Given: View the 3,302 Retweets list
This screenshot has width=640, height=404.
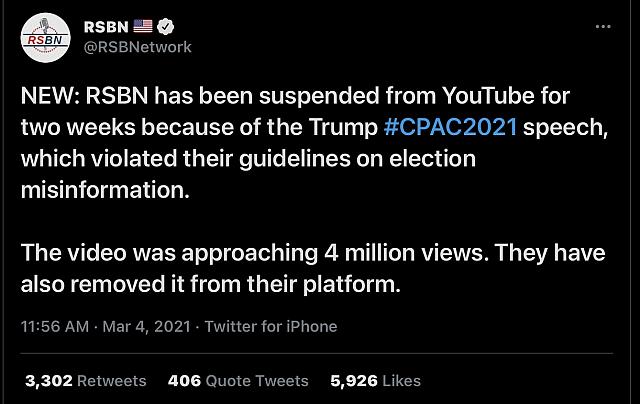Looking at the screenshot, I should point(85,381).
